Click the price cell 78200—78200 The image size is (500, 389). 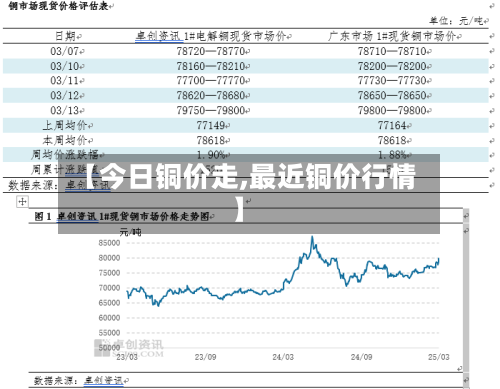coord(392,66)
